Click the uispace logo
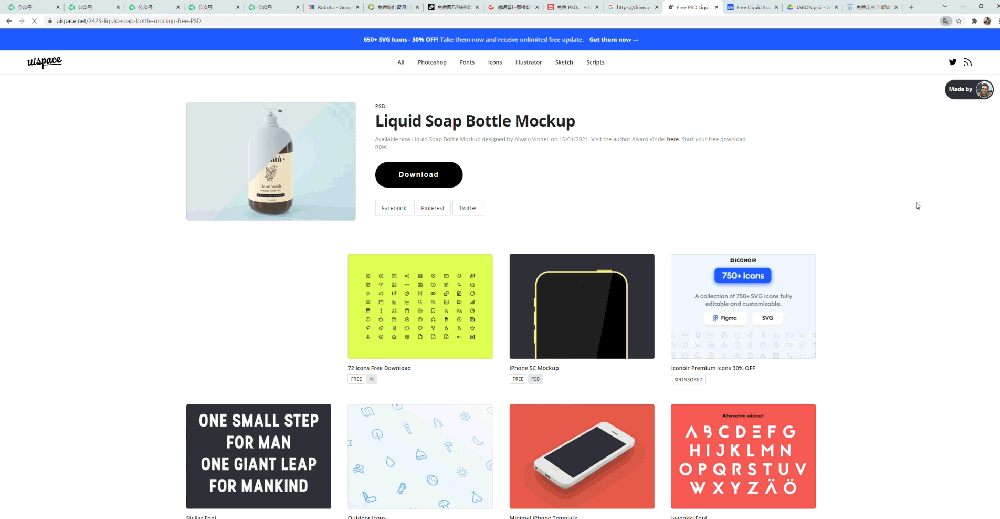The width and height of the screenshot is (1000, 519). (x=44, y=62)
